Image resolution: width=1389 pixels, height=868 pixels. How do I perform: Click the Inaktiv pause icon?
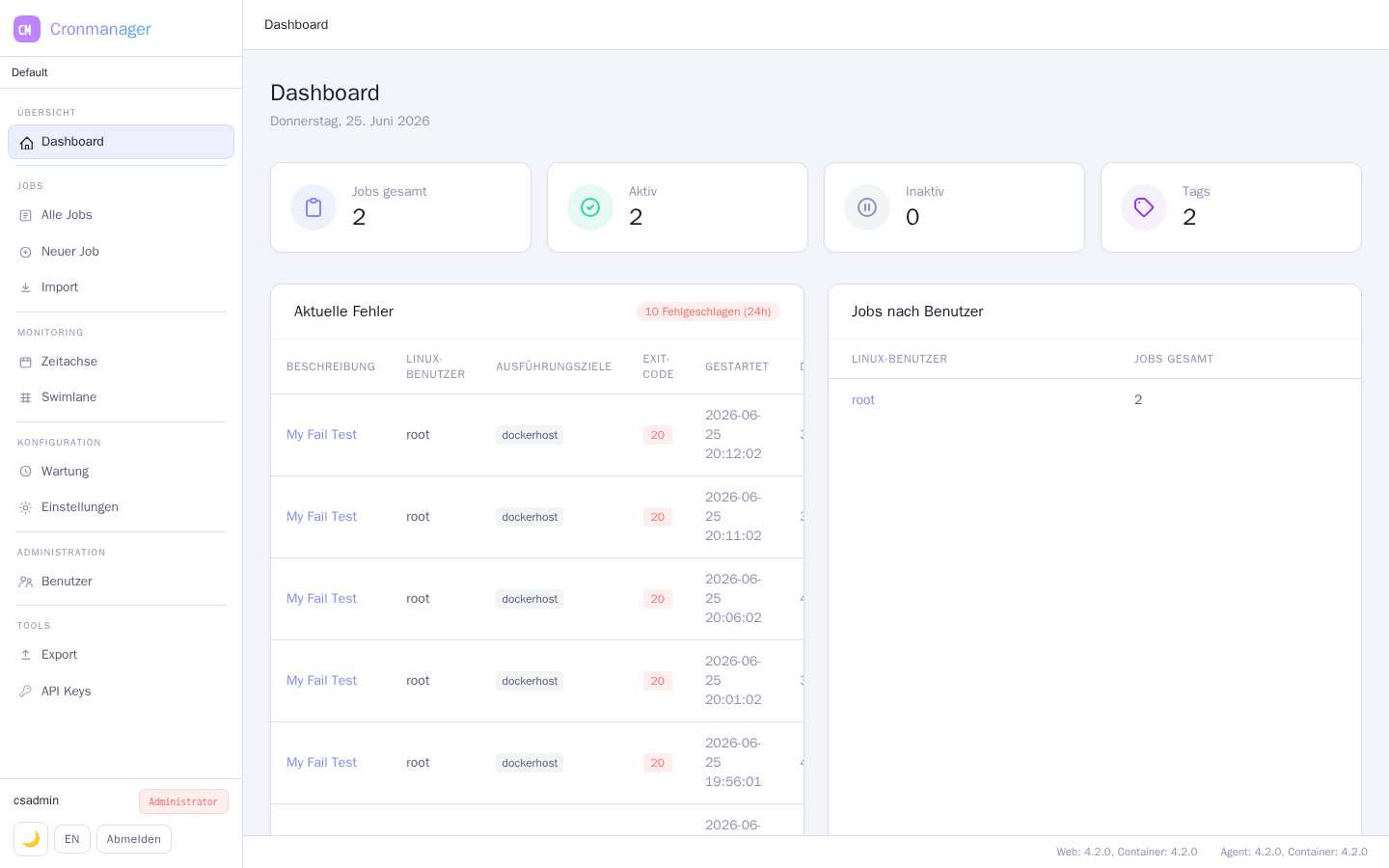867,207
